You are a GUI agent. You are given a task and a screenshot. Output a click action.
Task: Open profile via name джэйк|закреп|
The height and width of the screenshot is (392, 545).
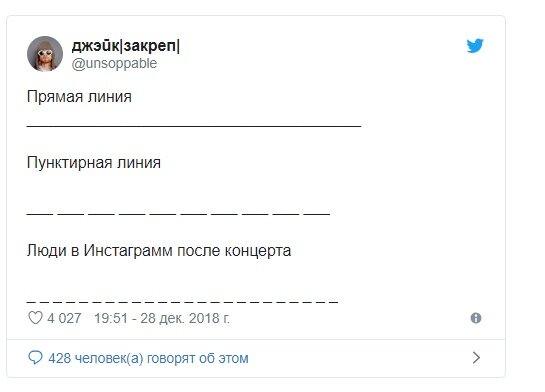(126, 46)
